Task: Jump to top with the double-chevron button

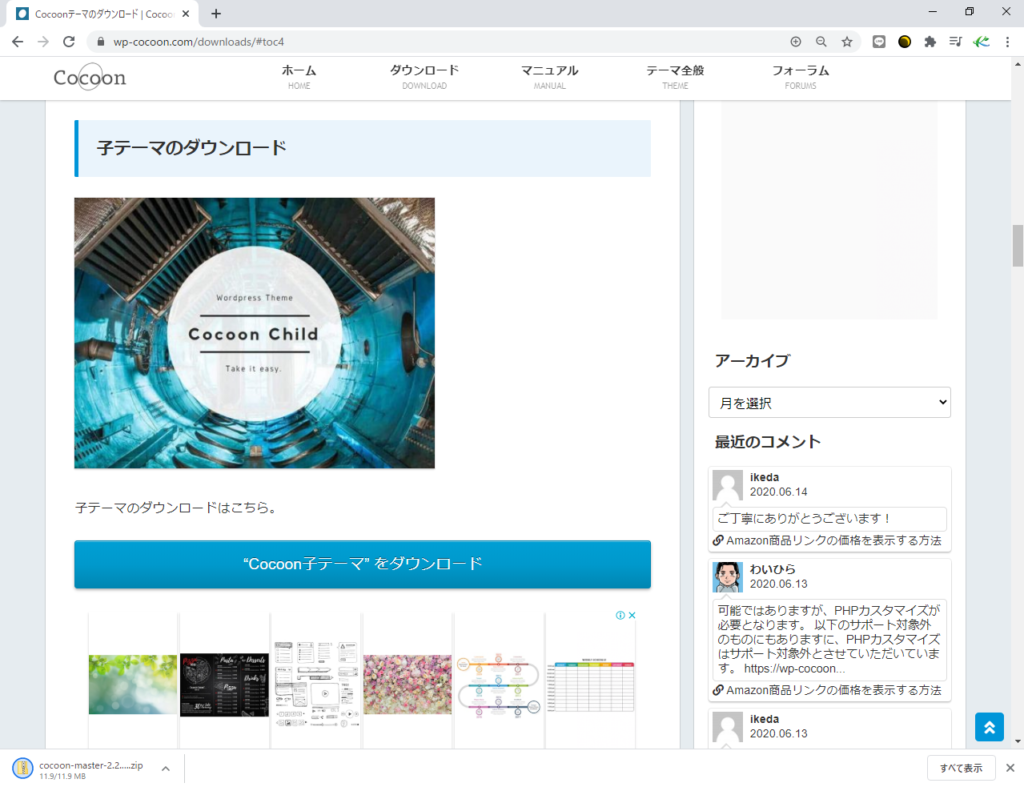Action: click(x=989, y=727)
